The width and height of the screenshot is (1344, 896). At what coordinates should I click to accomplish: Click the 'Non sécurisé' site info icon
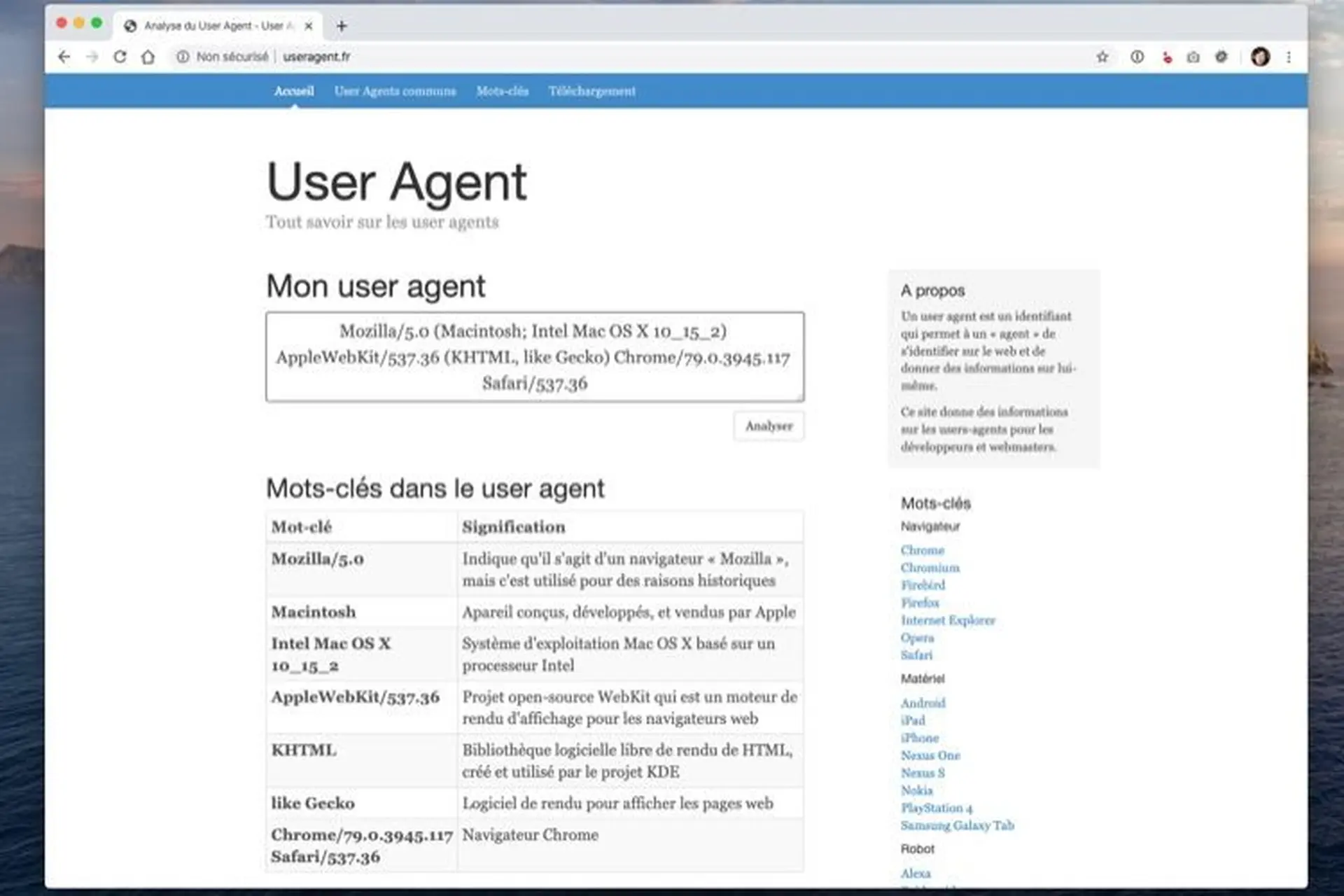tap(182, 57)
